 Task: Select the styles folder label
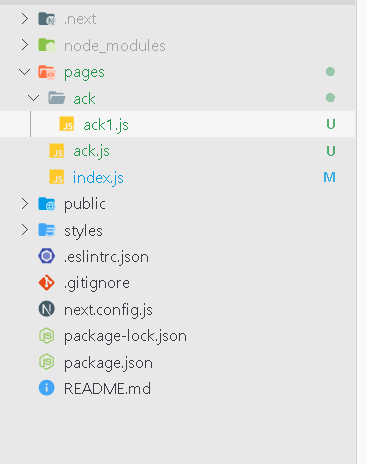coord(83,231)
